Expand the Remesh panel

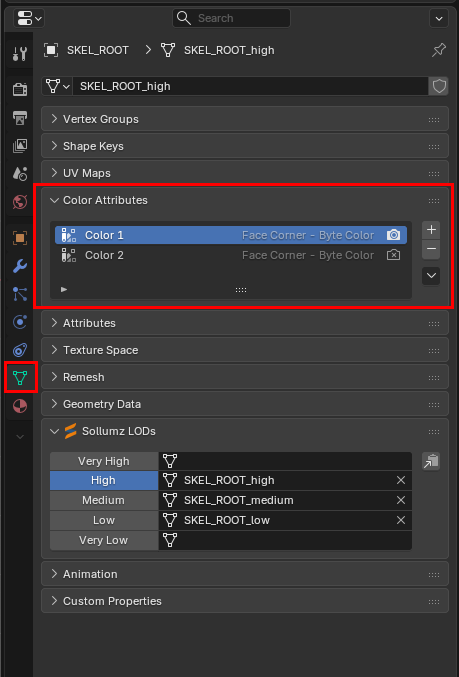(x=245, y=377)
